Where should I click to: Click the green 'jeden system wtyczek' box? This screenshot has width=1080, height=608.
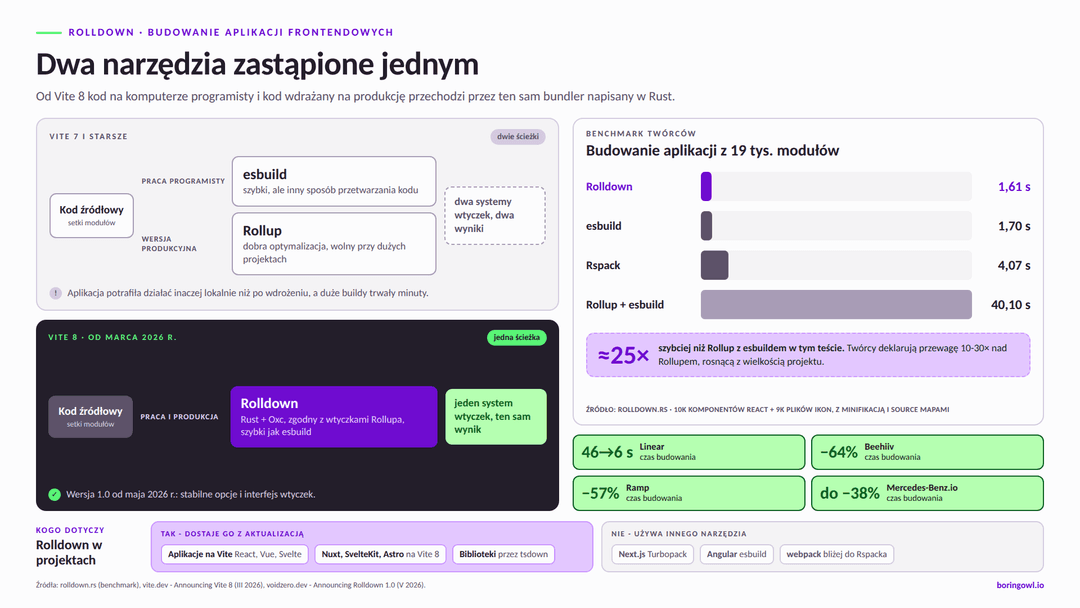(x=496, y=417)
